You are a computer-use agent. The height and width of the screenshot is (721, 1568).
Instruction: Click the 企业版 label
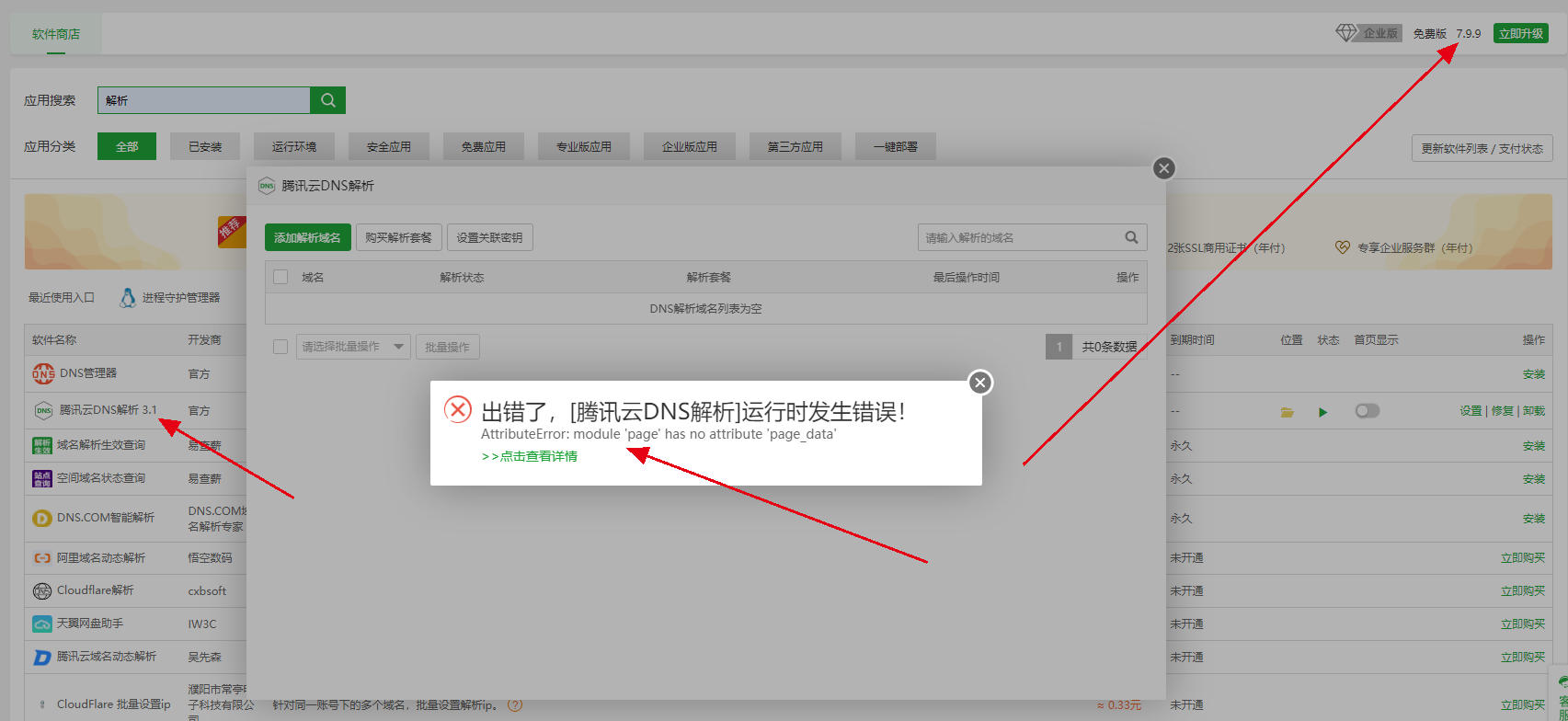(1380, 33)
